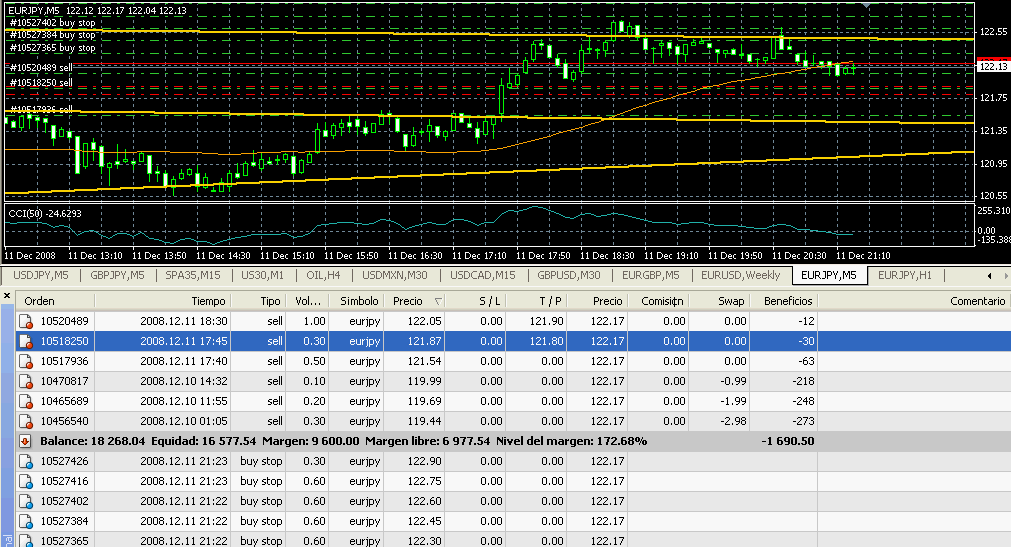Switch to the EURJPY,H1 chart tab
The width and height of the screenshot is (1011, 547).
coord(910,275)
